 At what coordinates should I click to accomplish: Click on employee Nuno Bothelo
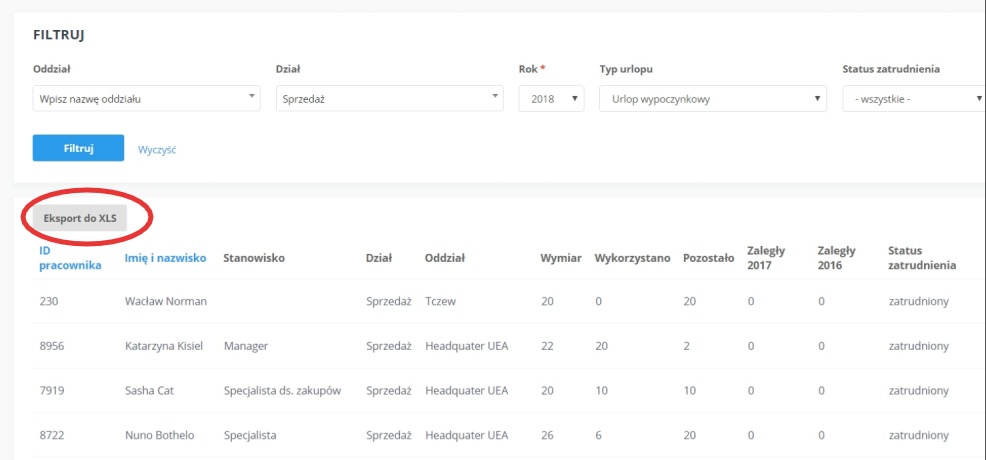click(x=160, y=435)
